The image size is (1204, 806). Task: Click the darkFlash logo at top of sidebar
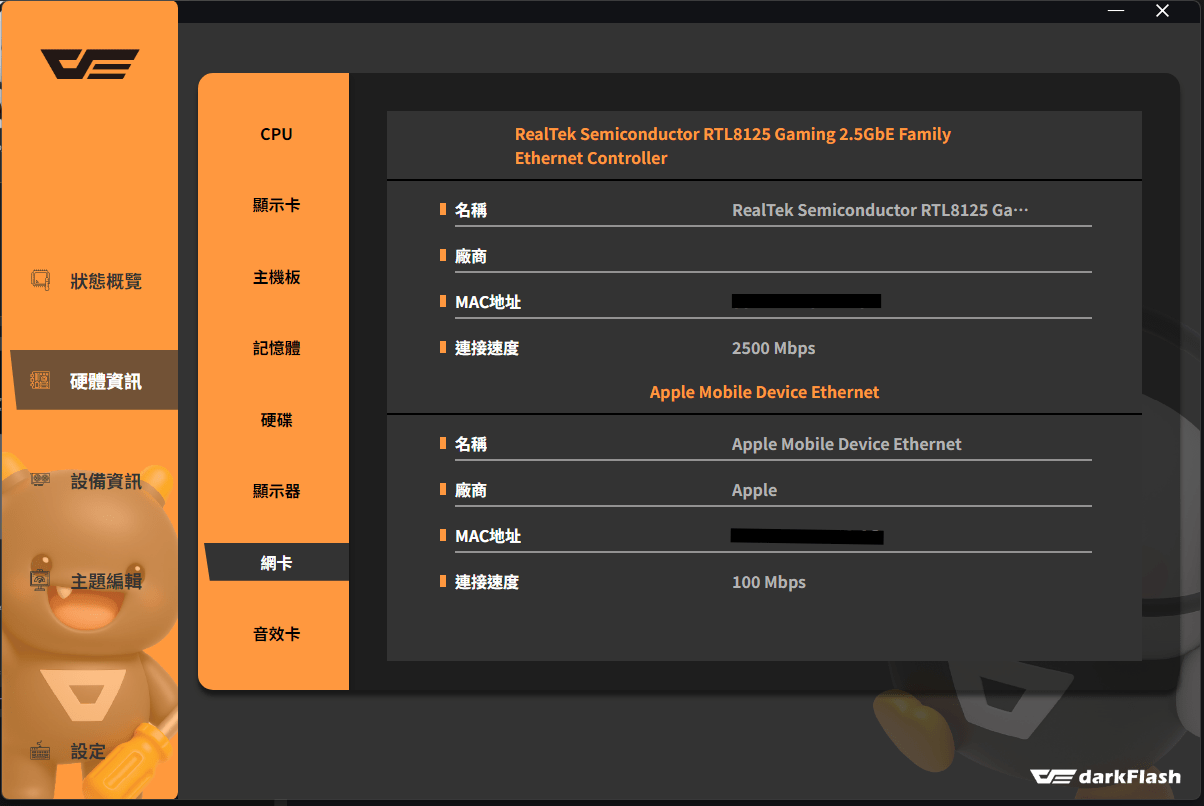[x=90, y=64]
